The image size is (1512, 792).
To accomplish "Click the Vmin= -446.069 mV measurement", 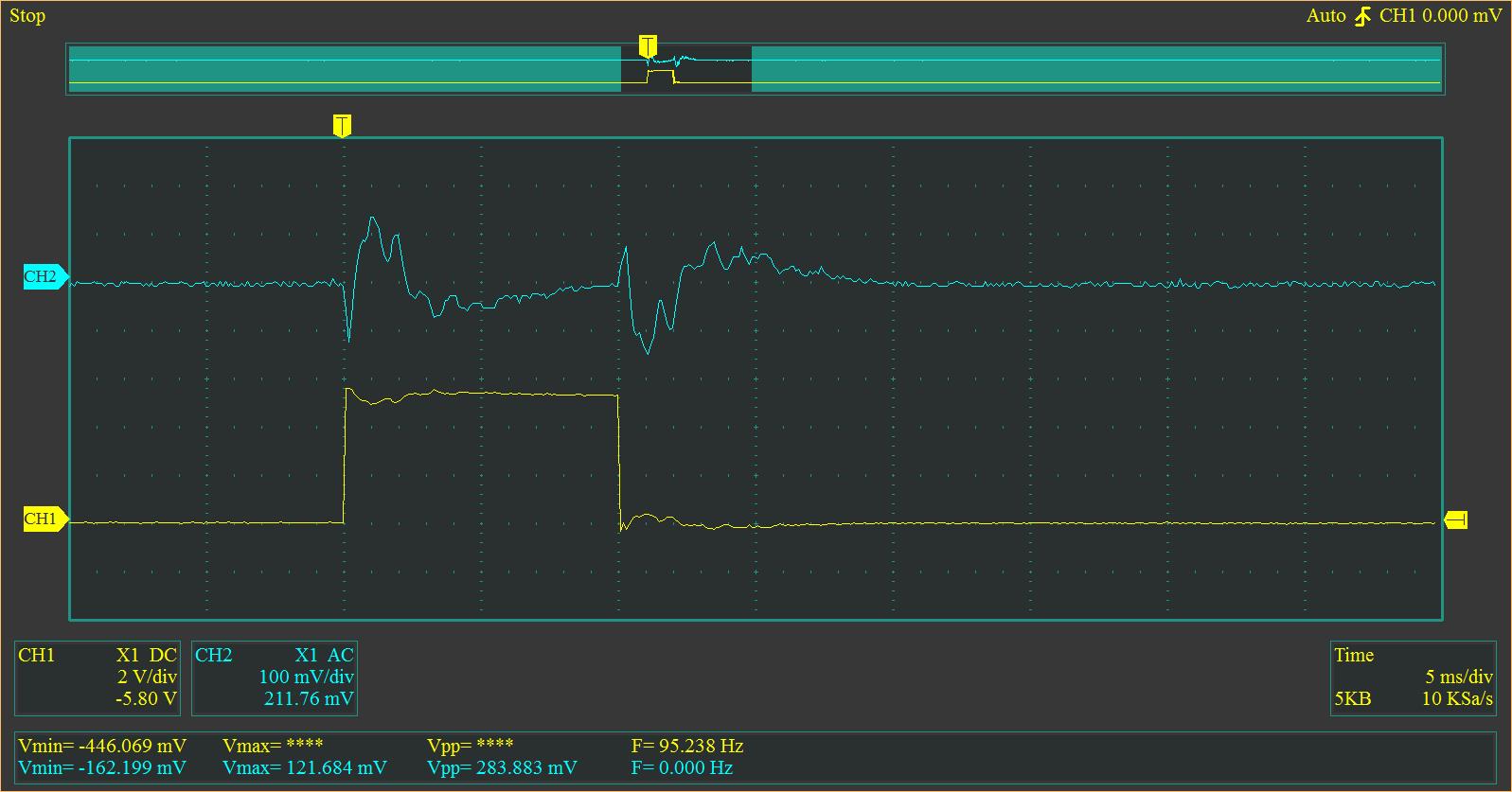I will pyautogui.click(x=102, y=746).
